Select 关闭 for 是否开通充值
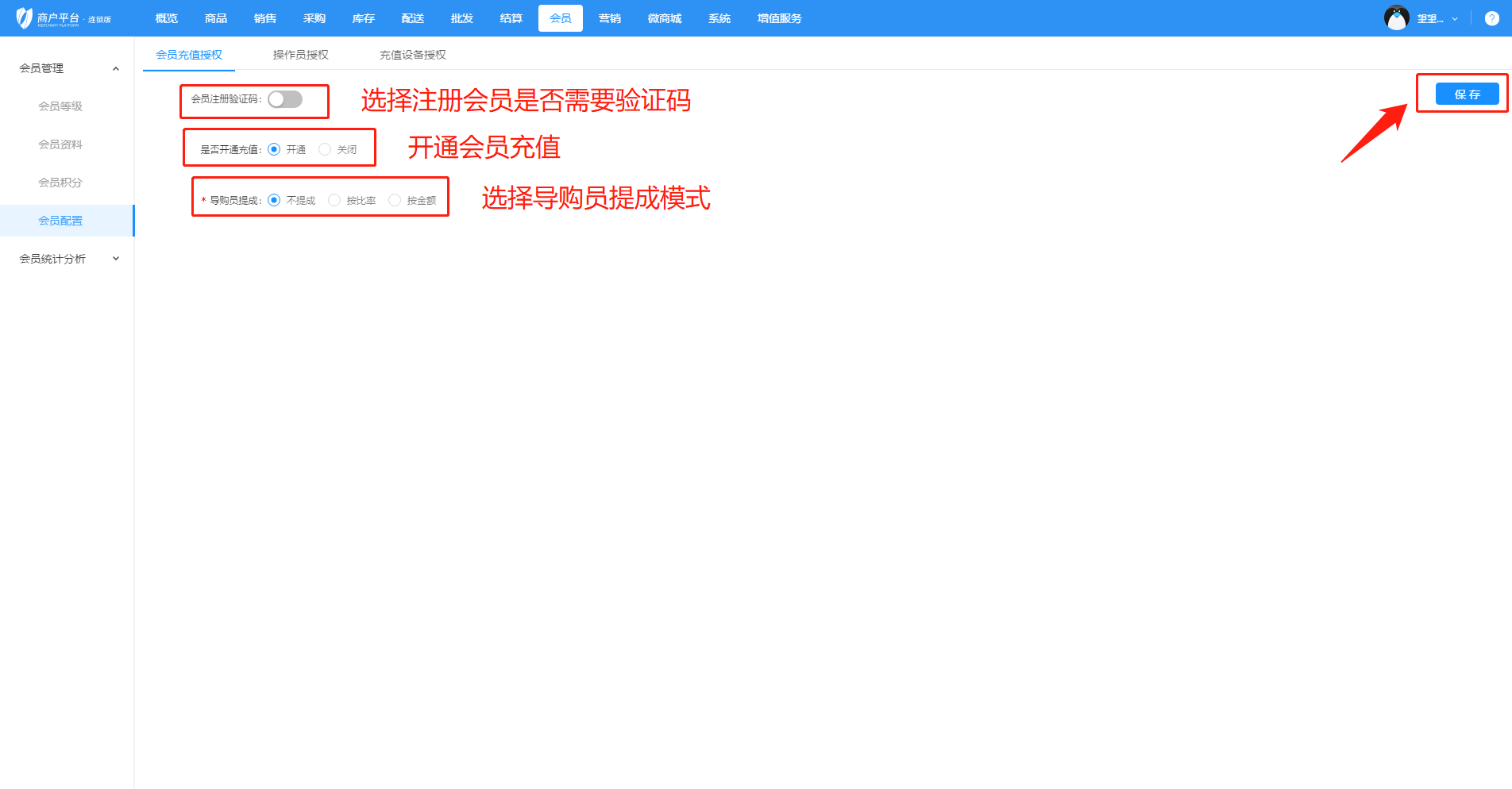 coord(325,149)
